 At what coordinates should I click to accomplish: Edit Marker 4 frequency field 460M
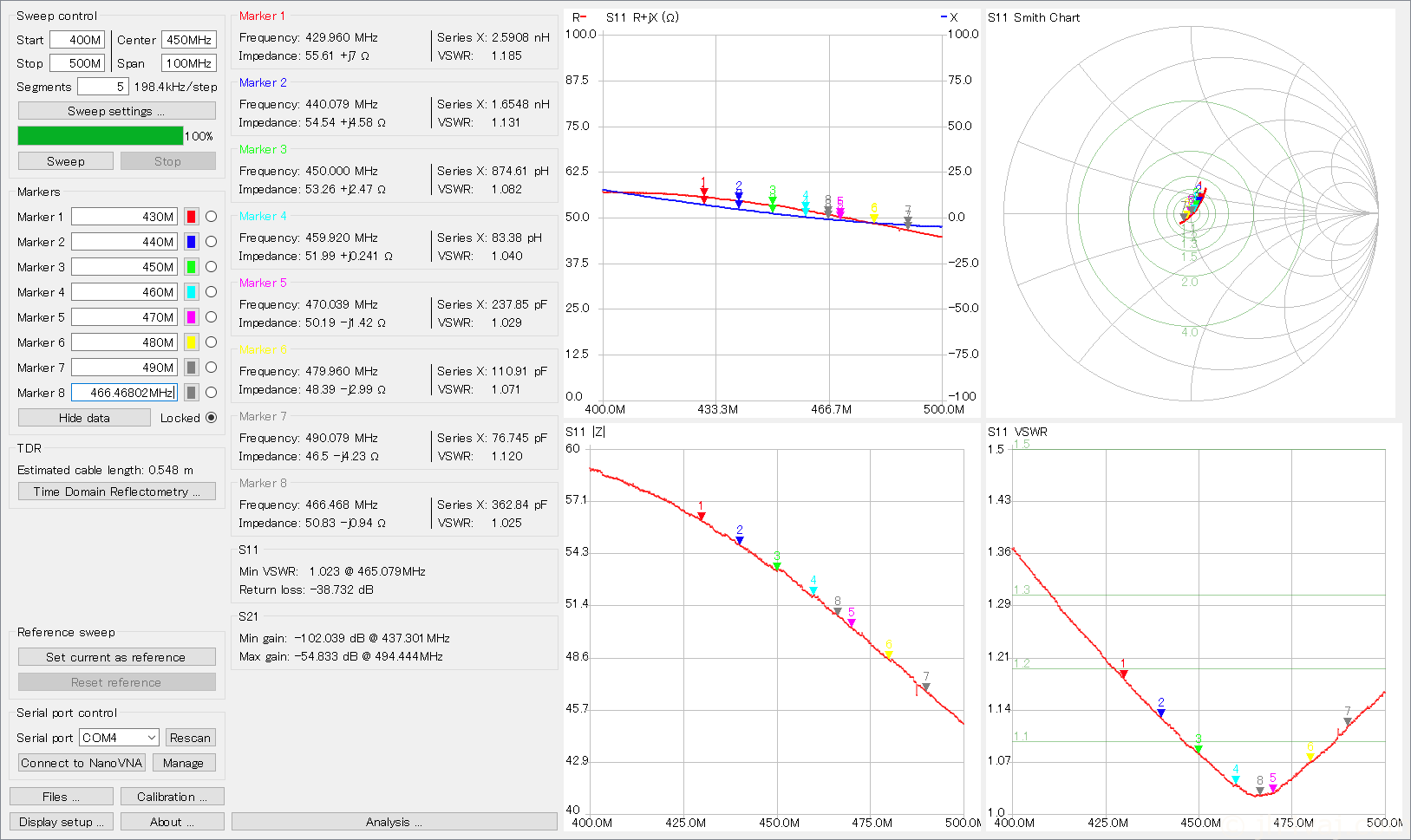pos(124,292)
